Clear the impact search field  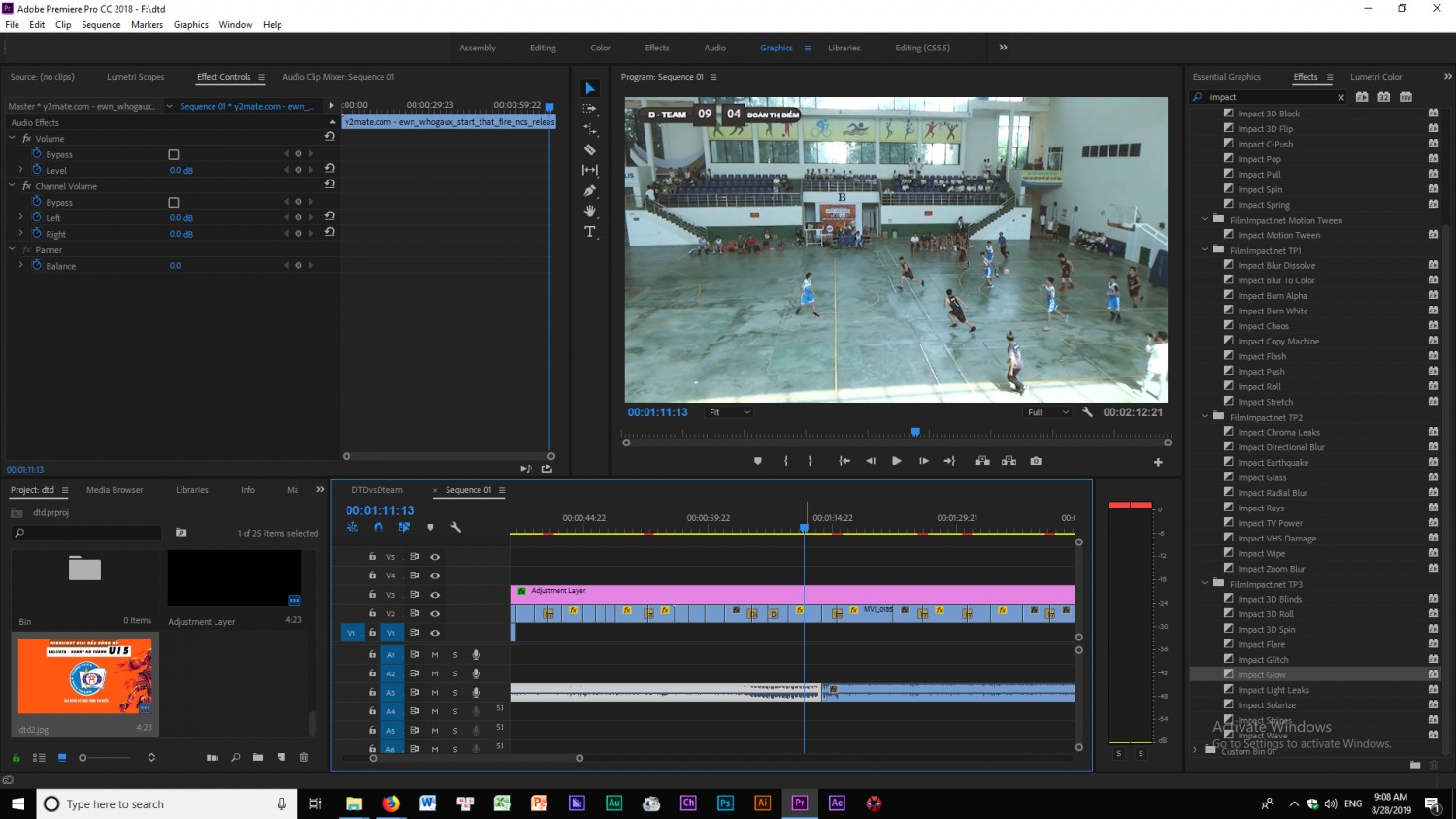tap(1340, 97)
